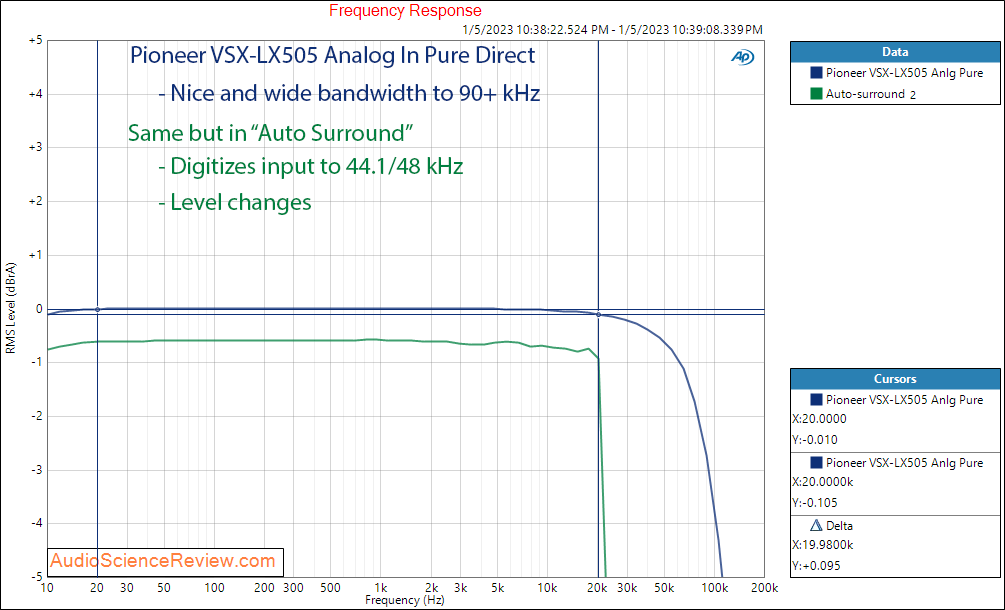
Task: Click the blue swatch above X:20.0000k
Action: pos(816,462)
